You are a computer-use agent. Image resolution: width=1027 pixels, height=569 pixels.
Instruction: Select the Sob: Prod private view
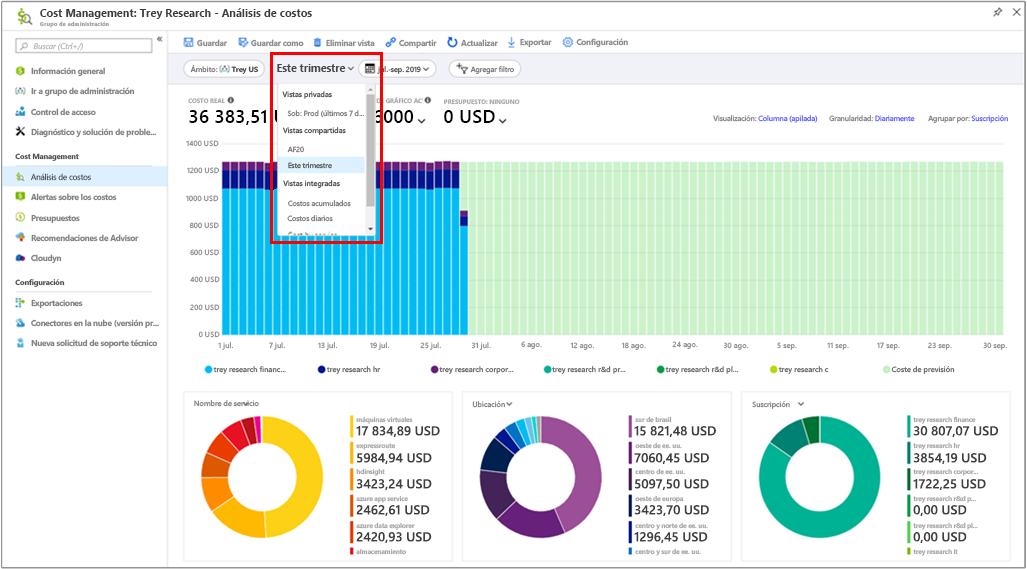click(x=325, y=113)
